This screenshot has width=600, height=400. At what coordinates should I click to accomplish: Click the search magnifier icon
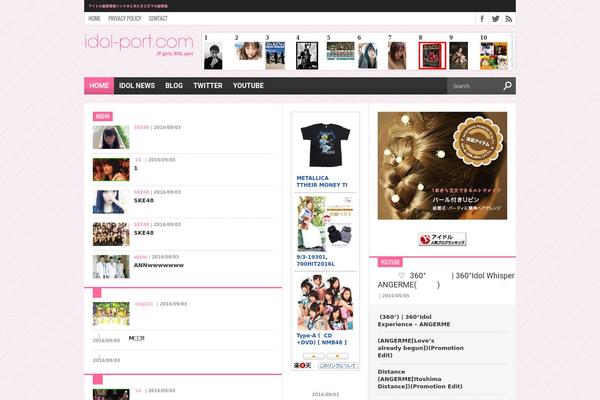507,86
